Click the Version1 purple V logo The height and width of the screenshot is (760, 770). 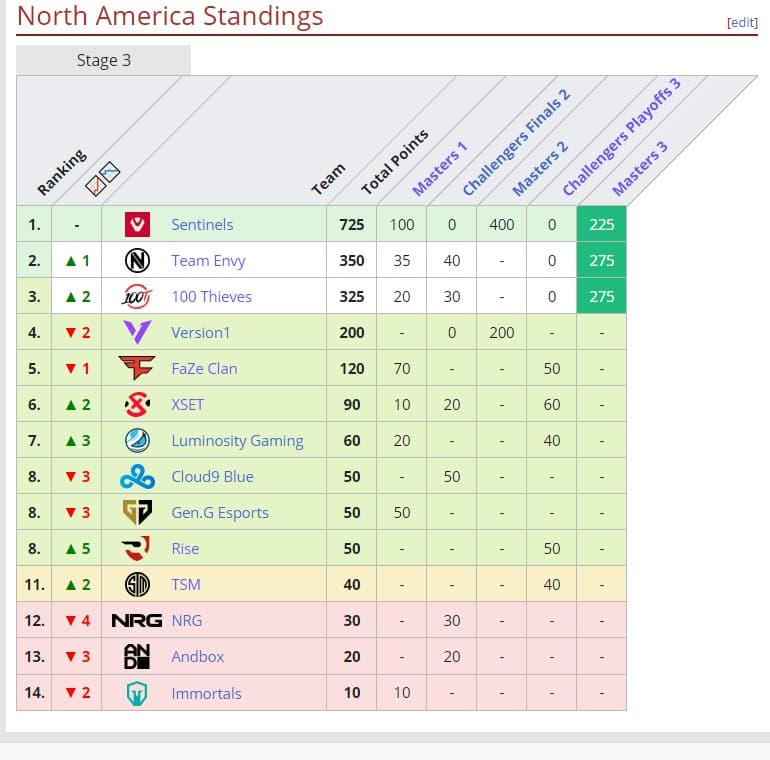[x=137, y=332]
